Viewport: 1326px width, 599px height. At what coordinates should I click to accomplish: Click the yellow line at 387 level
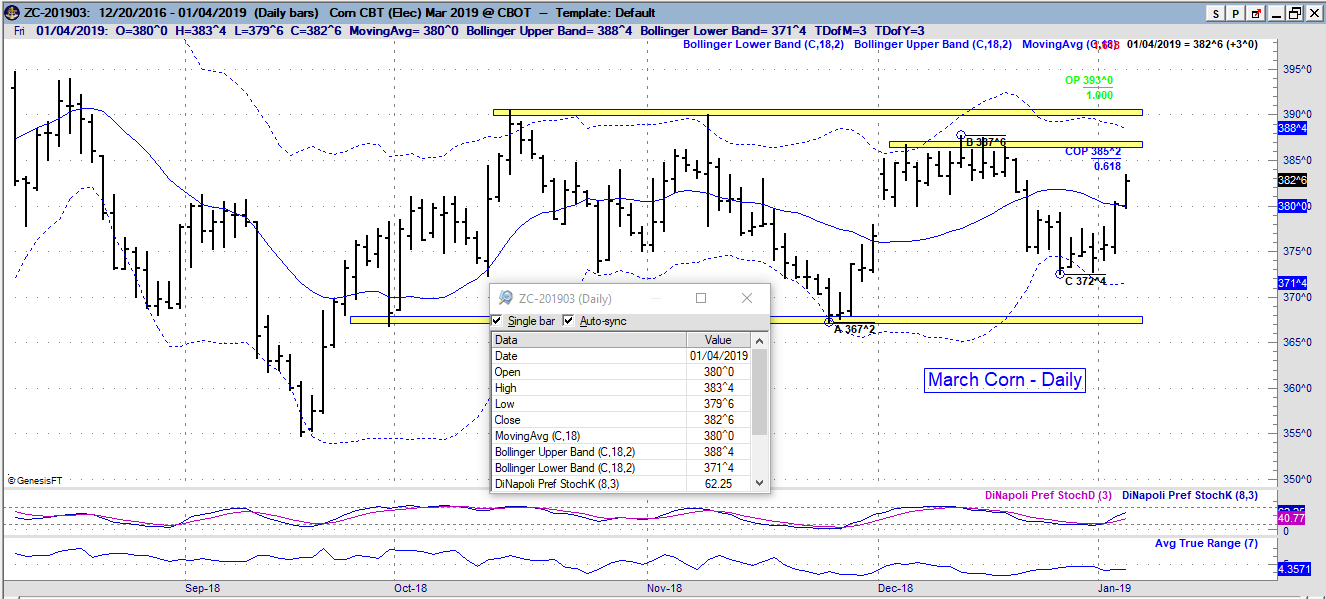tap(1015, 144)
